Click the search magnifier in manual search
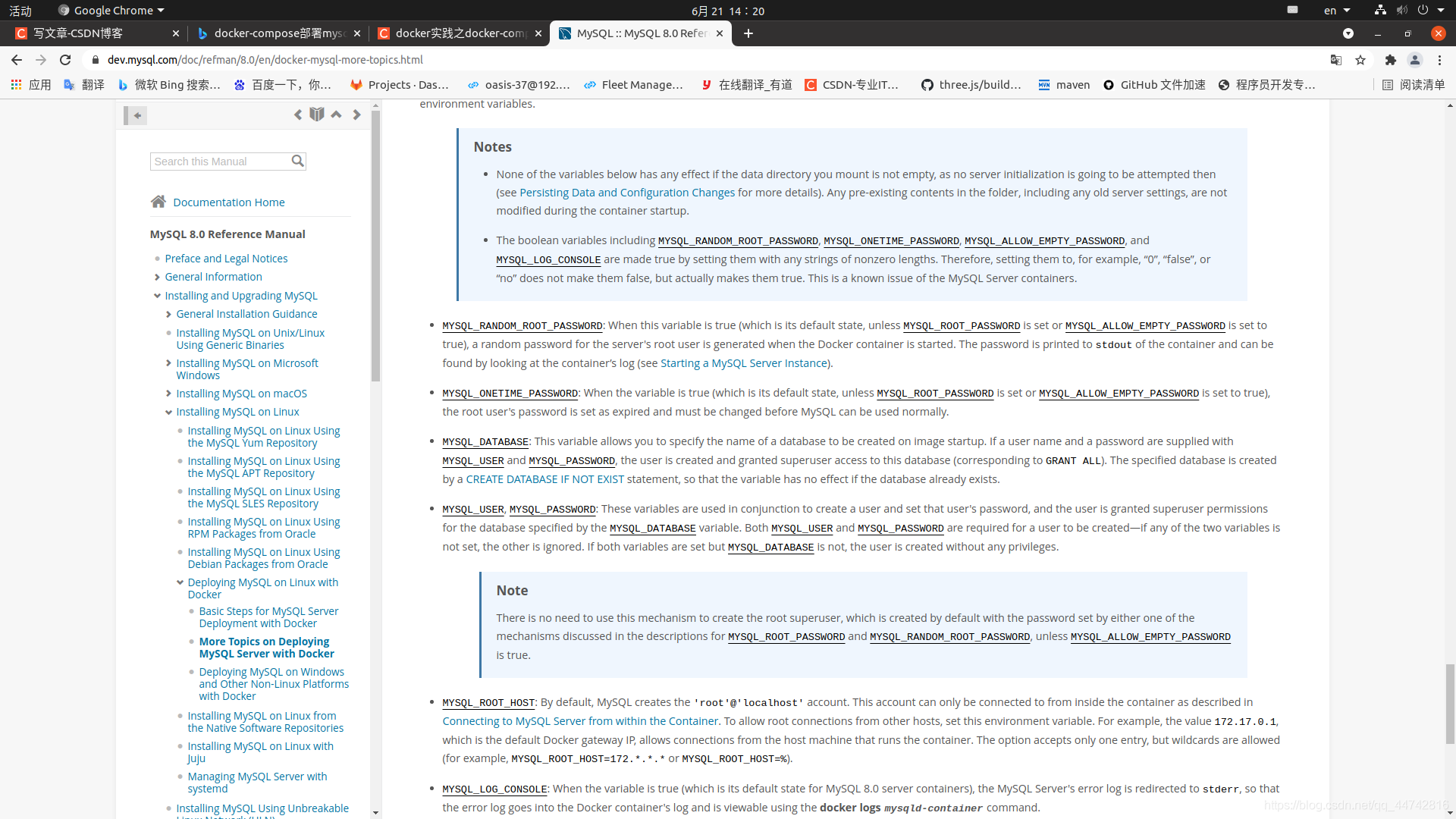Viewport: 1456px width, 819px height. pyautogui.click(x=297, y=161)
